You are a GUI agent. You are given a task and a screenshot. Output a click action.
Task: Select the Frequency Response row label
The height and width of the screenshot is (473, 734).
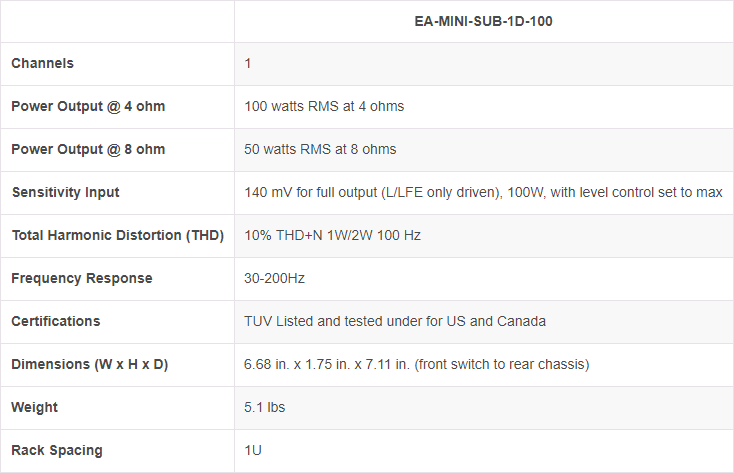click(x=82, y=278)
